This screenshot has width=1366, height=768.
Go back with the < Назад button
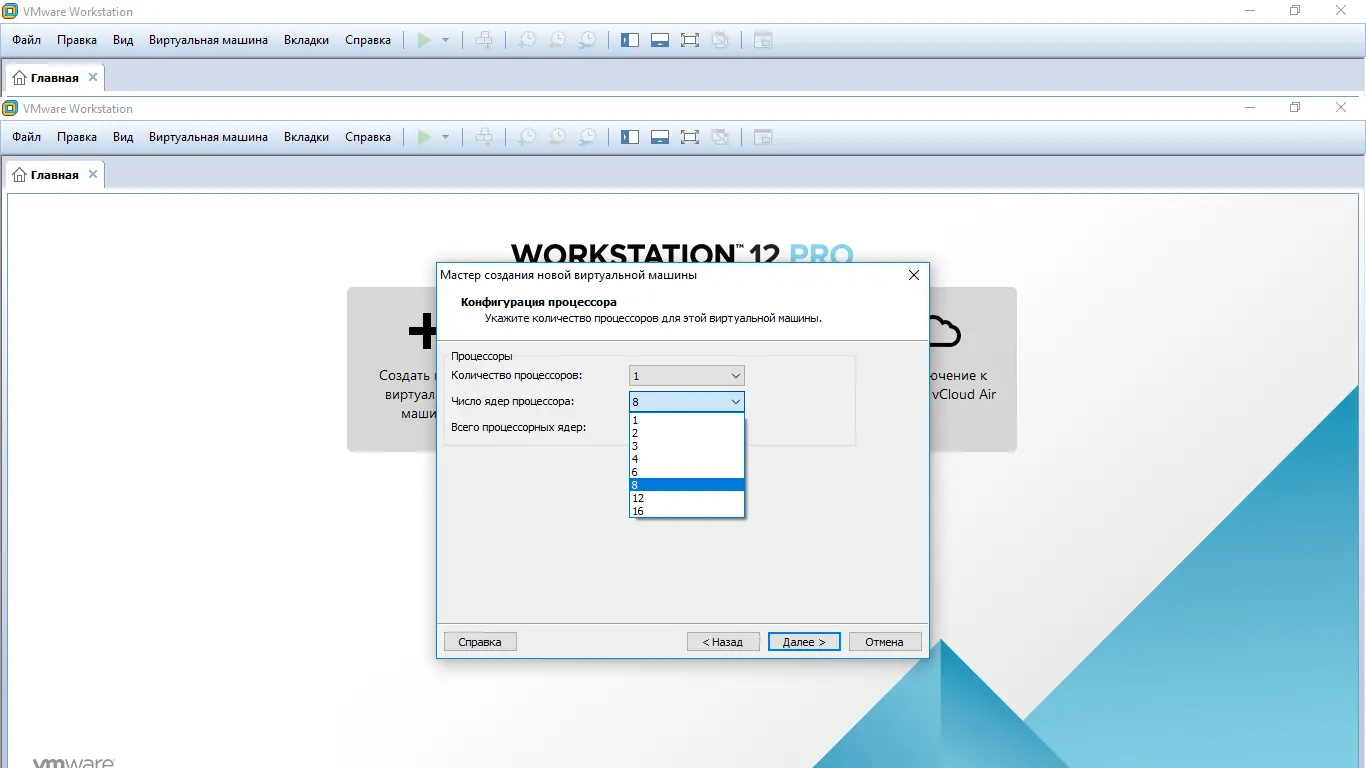[723, 642]
